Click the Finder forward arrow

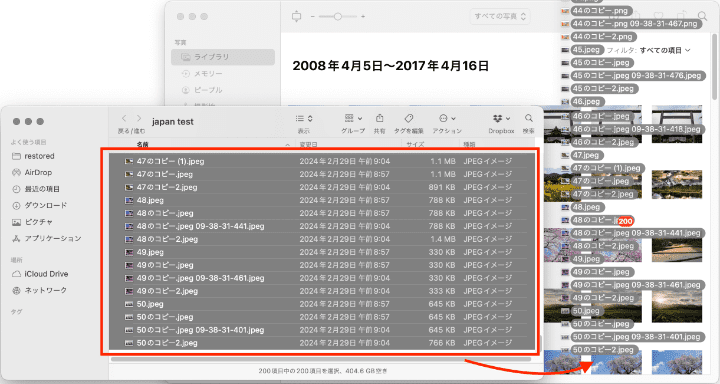point(139,119)
